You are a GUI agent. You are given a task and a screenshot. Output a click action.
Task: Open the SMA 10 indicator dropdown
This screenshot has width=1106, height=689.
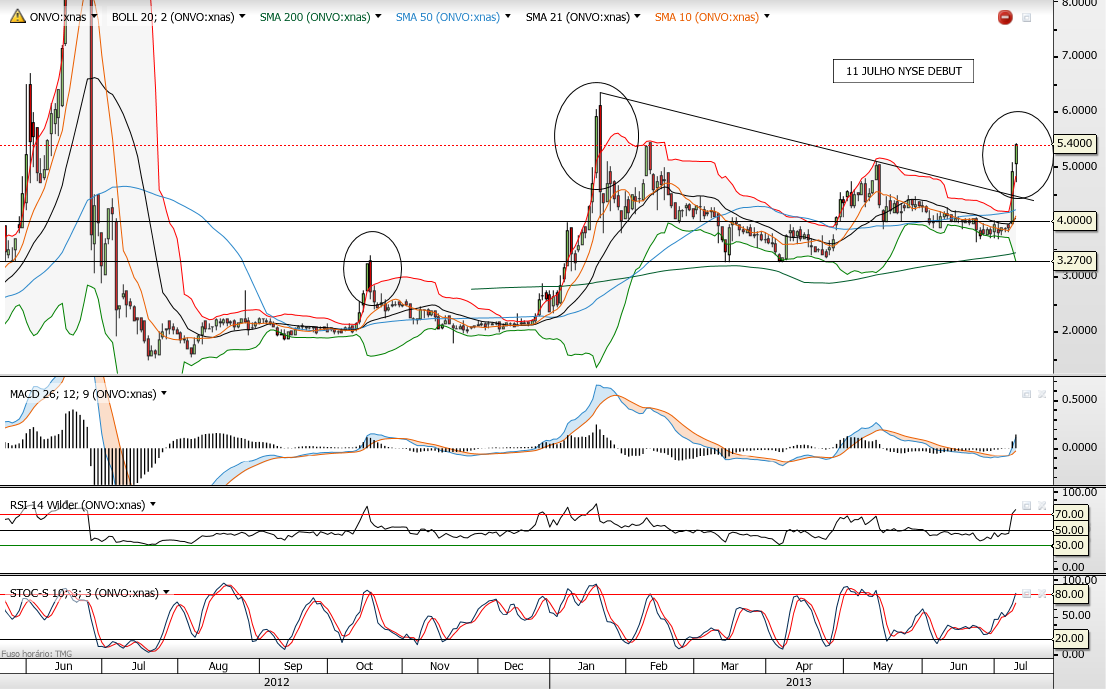pos(767,16)
